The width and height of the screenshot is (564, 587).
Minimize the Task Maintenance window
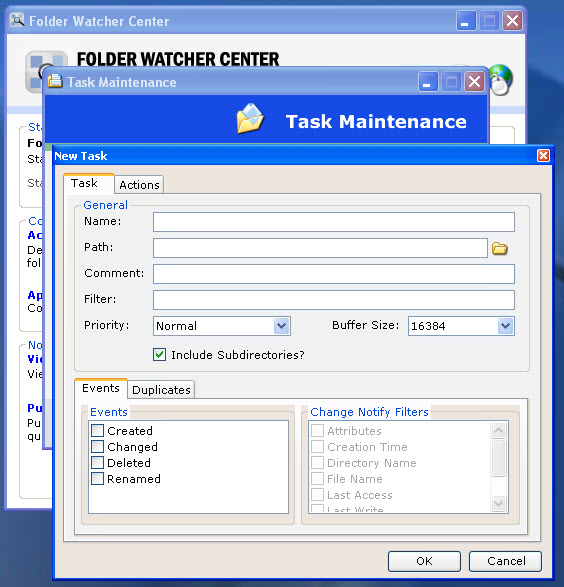(x=428, y=82)
